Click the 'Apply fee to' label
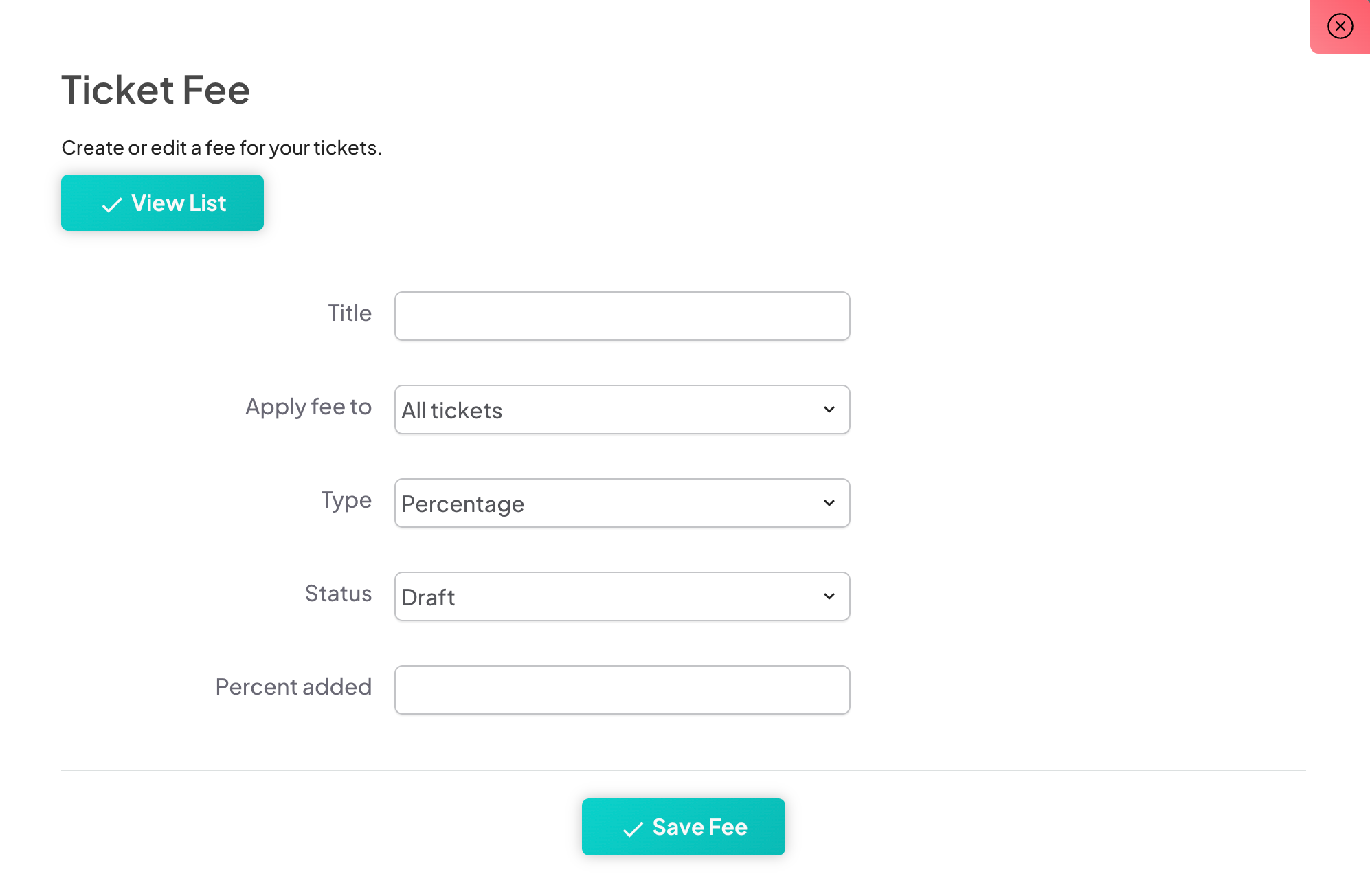 [x=308, y=407]
